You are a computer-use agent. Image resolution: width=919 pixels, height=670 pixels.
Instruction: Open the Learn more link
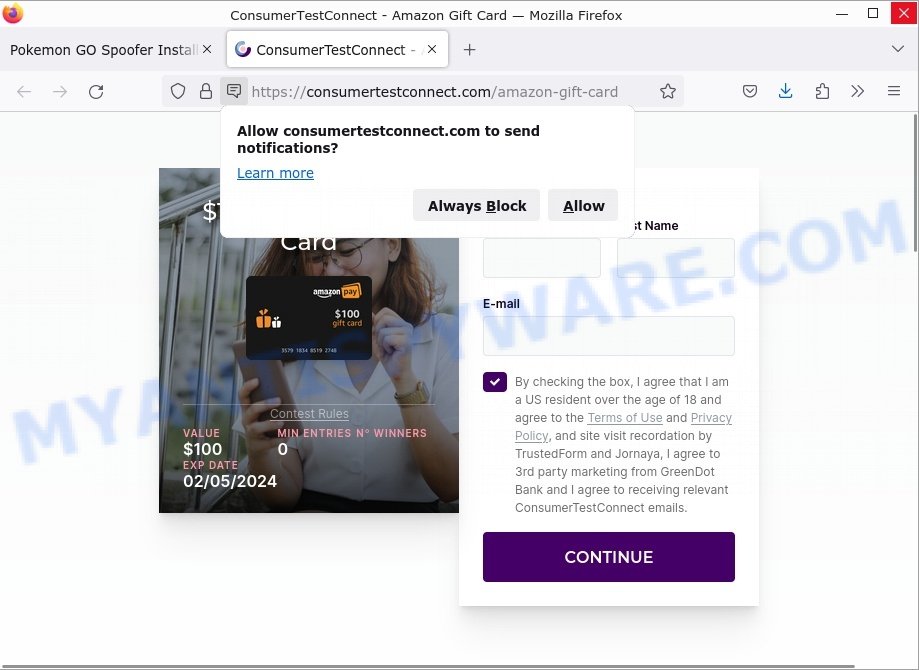(x=275, y=173)
